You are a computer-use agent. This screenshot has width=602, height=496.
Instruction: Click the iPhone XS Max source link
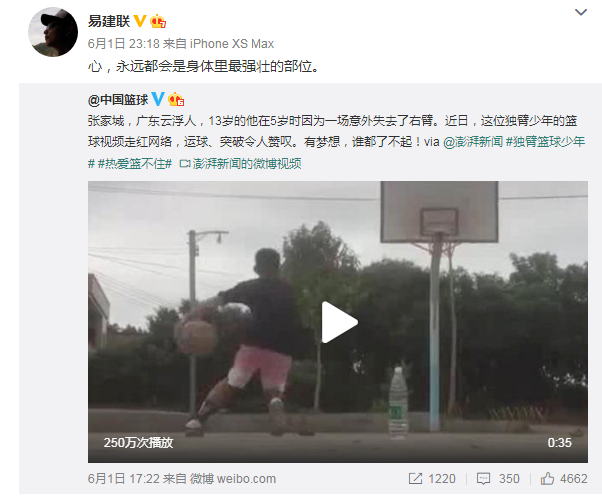[x=232, y=44]
